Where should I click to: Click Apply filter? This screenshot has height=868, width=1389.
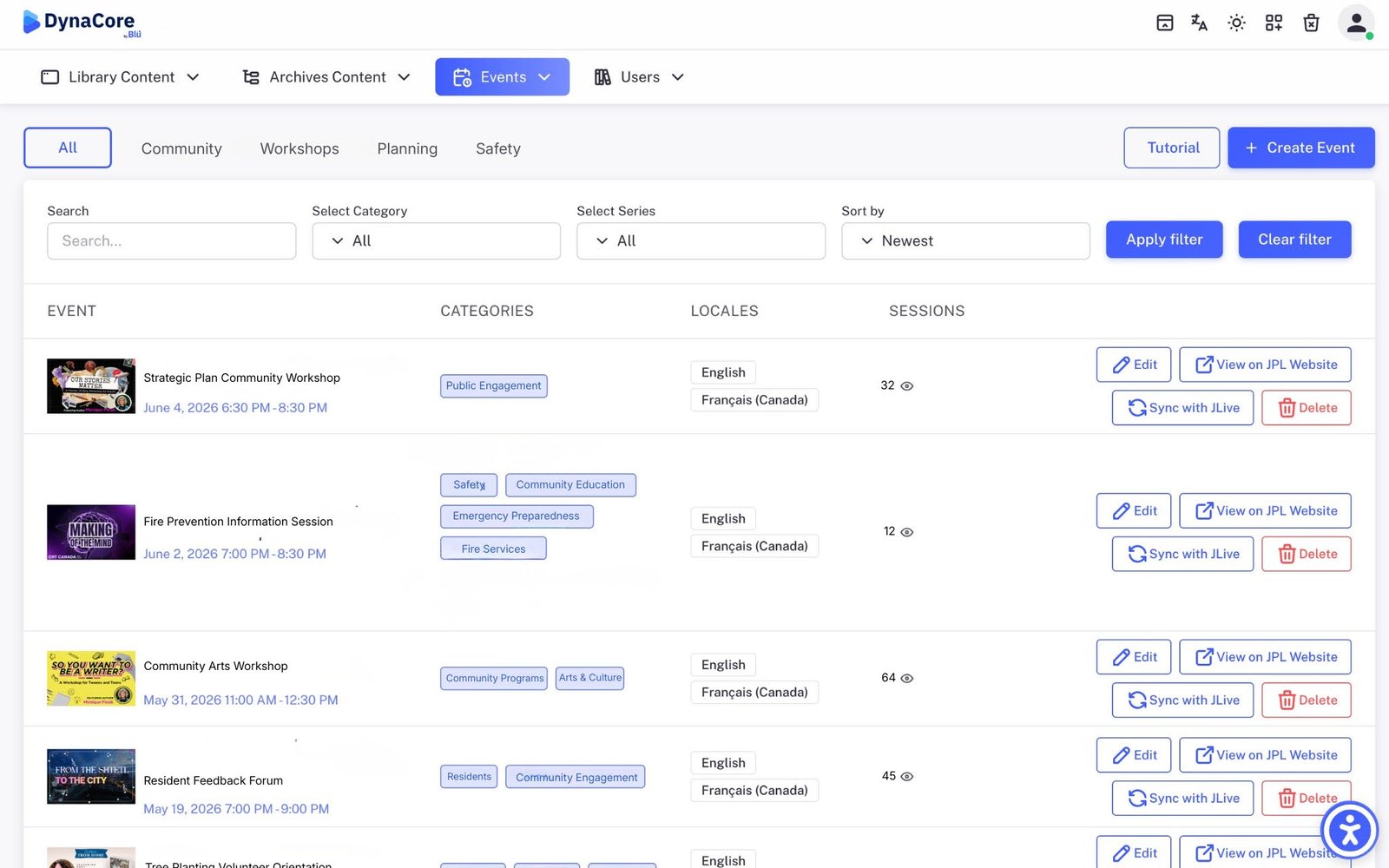click(1164, 240)
